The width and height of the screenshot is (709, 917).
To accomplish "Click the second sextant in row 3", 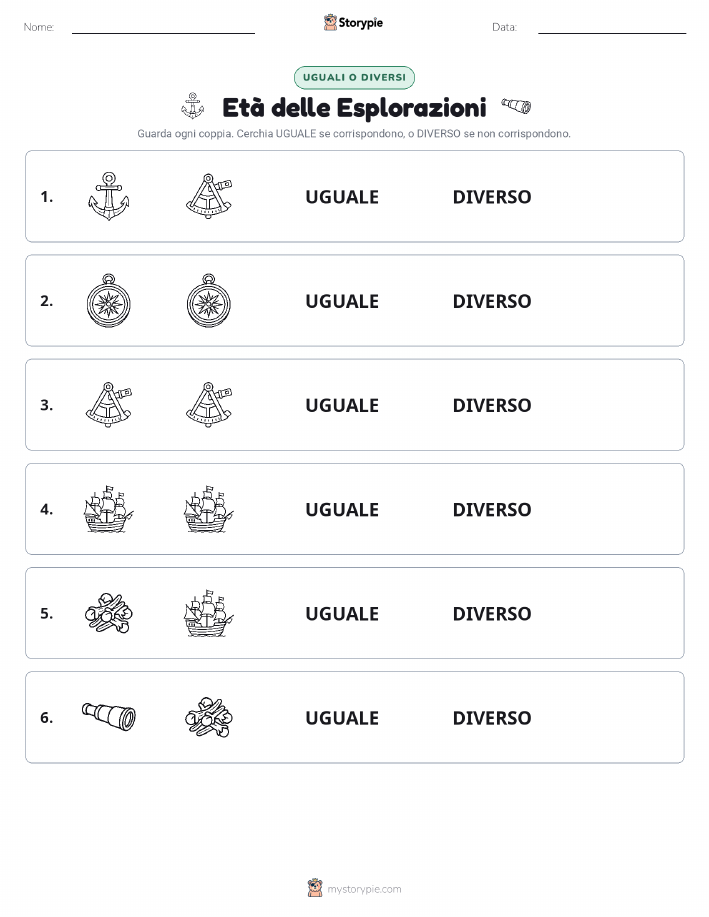I will coord(209,405).
